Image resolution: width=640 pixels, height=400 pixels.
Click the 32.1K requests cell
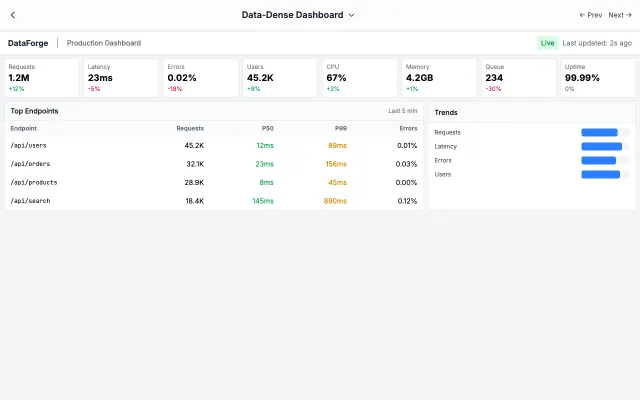(x=195, y=164)
